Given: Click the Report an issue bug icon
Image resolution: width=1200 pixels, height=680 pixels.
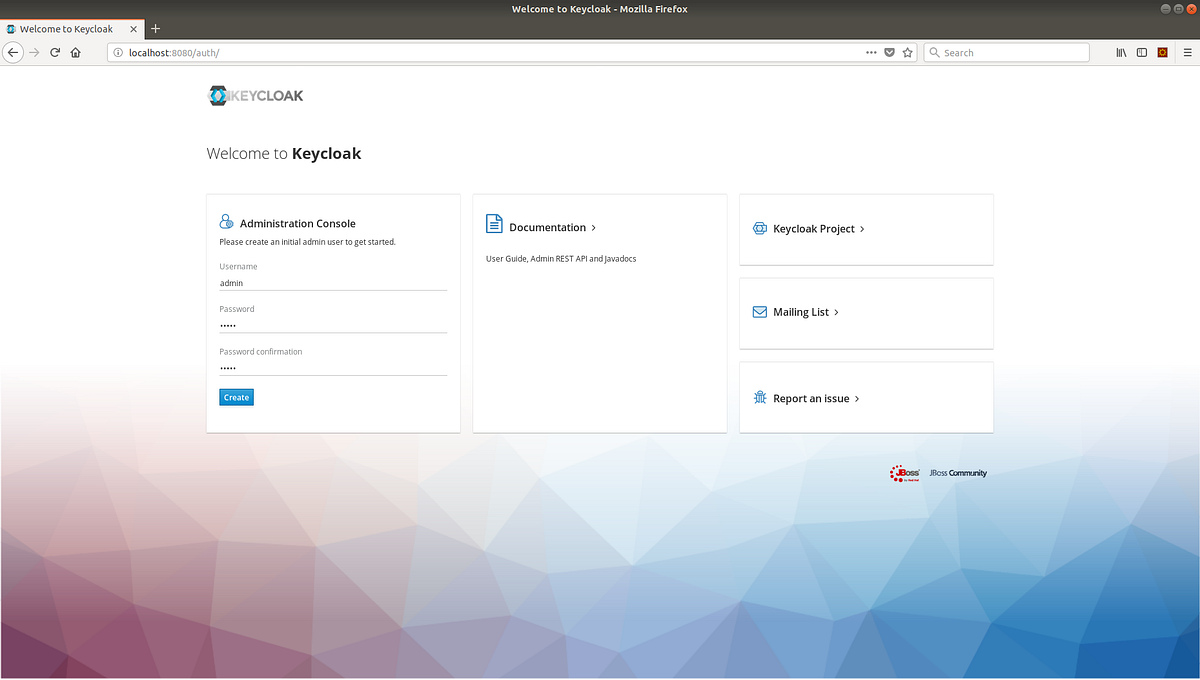Looking at the screenshot, I should pyautogui.click(x=759, y=397).
